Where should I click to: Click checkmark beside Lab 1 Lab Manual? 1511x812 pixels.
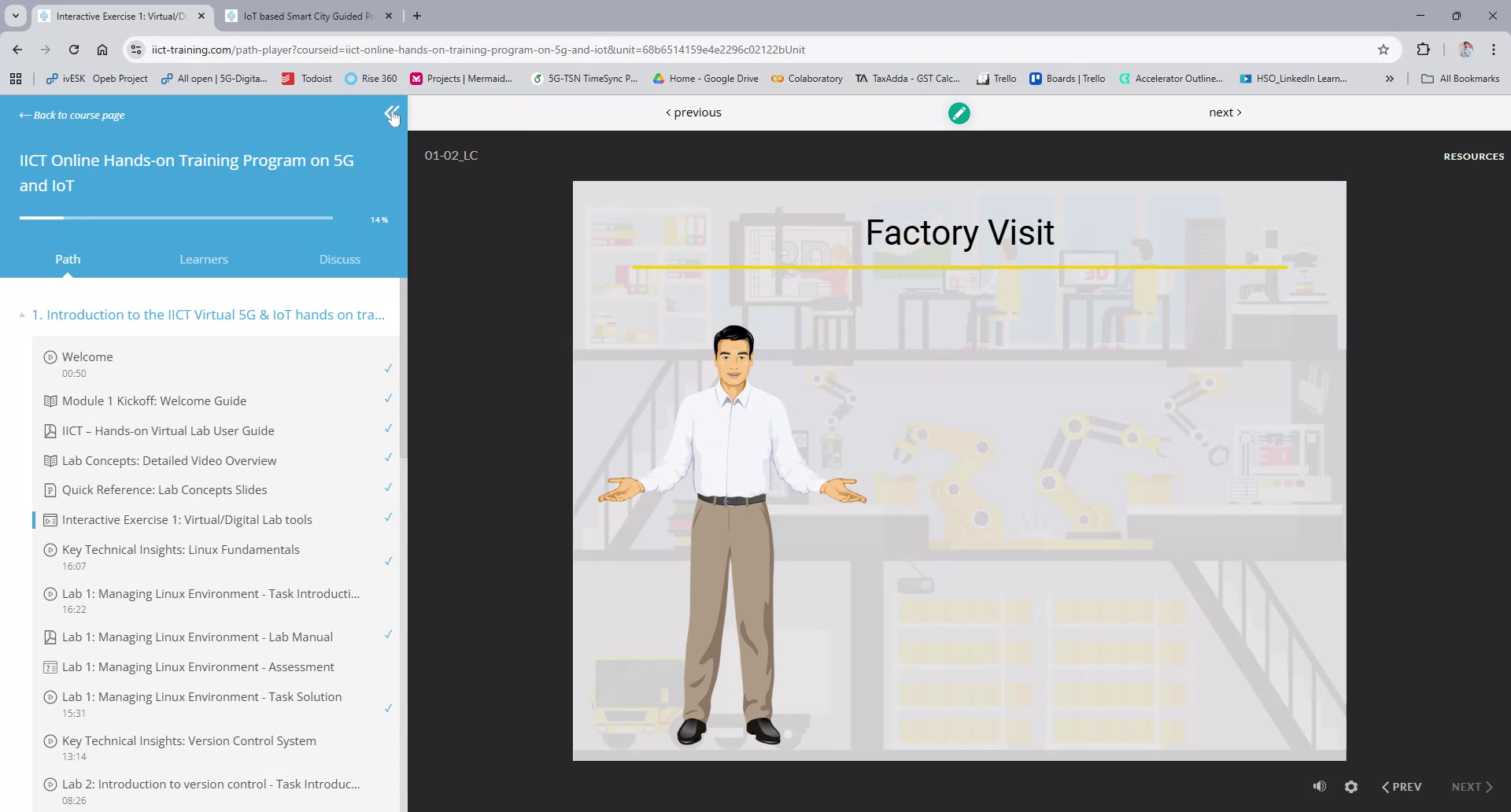click(388, 634)
